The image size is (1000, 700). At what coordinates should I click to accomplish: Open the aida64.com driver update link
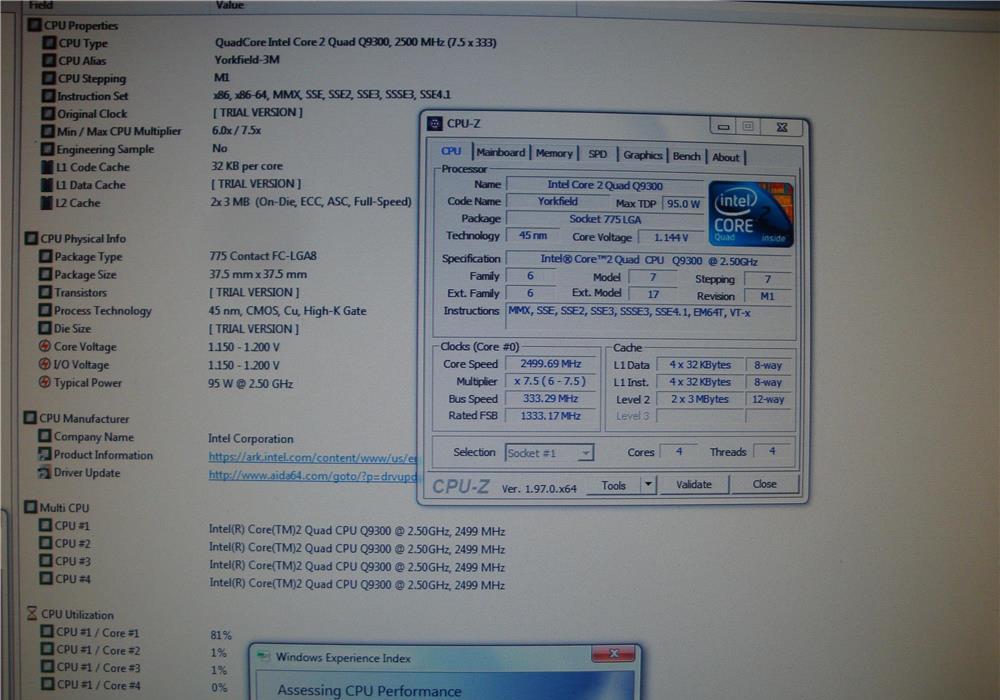click(x=313, y=476)
